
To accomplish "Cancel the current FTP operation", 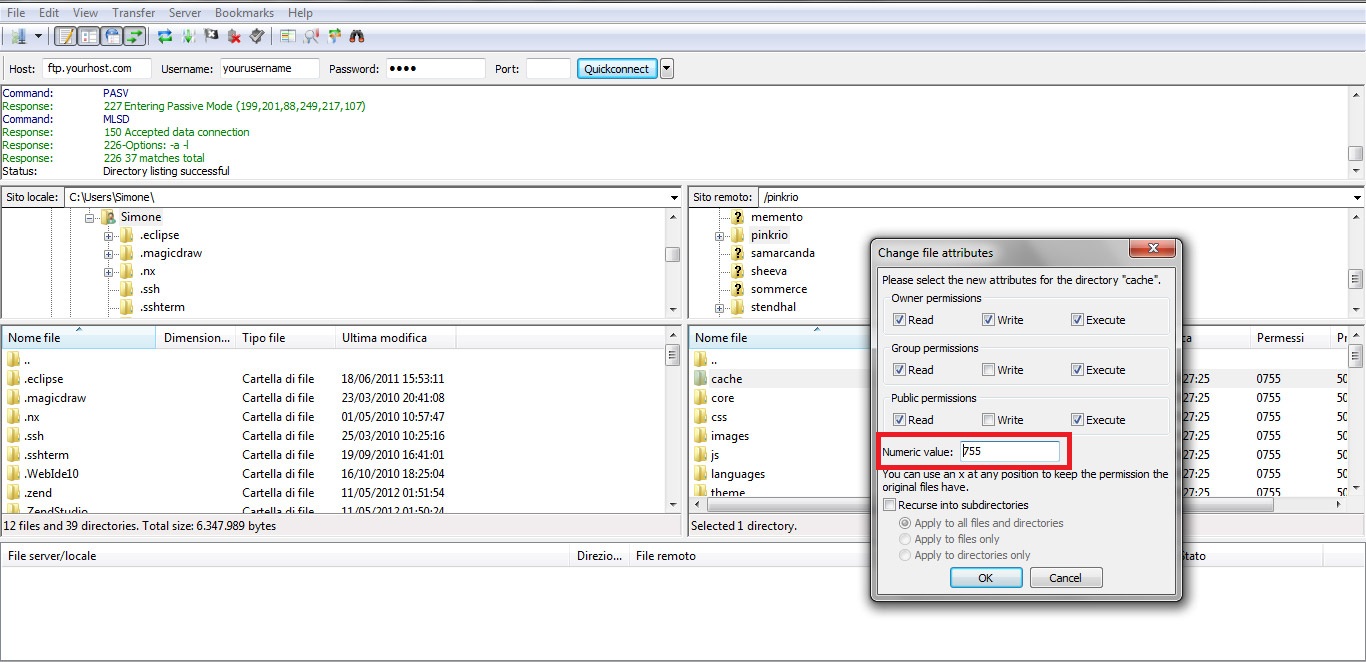I will (211, 36).
